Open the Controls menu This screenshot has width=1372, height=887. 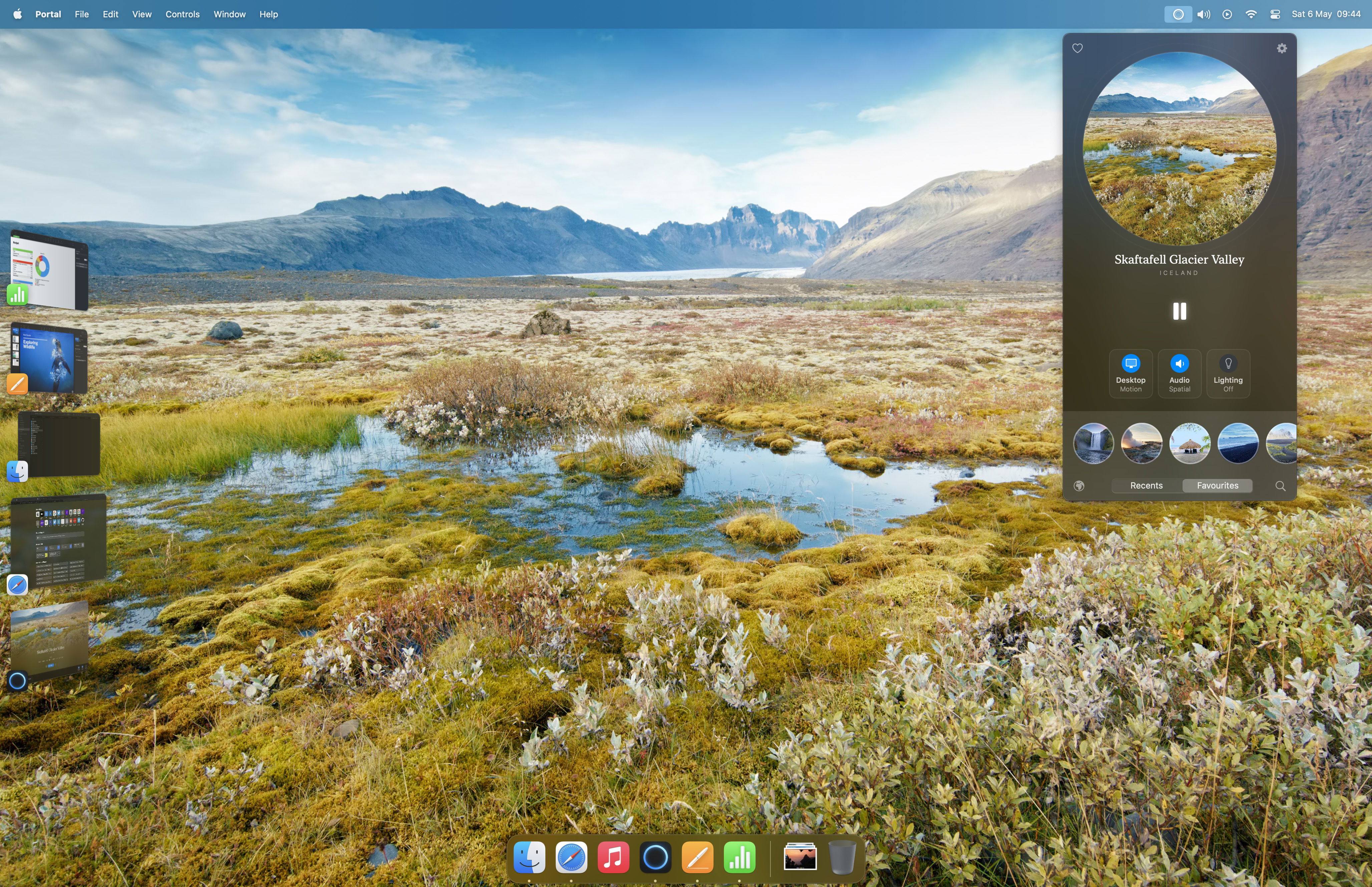183,14
